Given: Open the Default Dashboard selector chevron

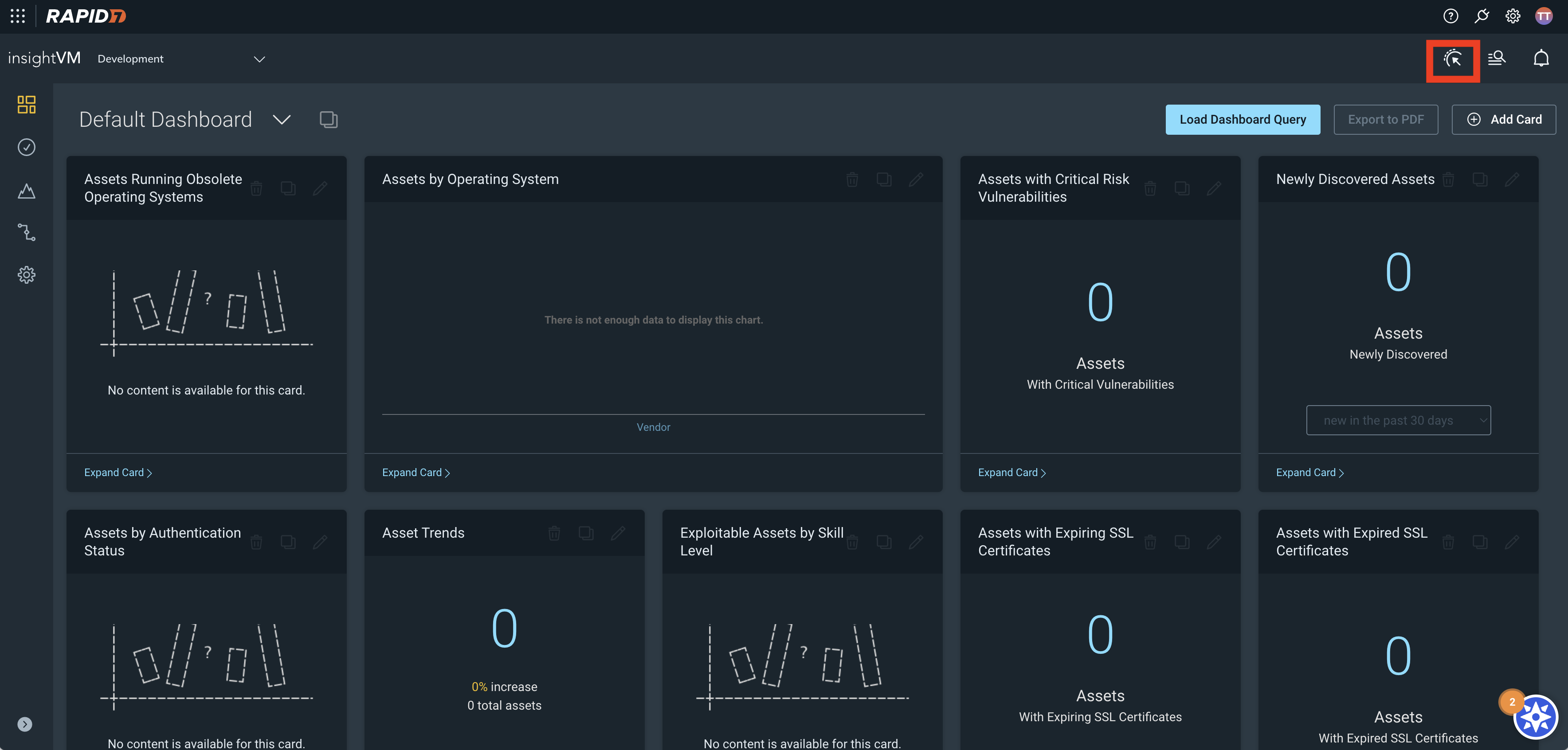Looking at the screenshot, I should pos(281,120).
